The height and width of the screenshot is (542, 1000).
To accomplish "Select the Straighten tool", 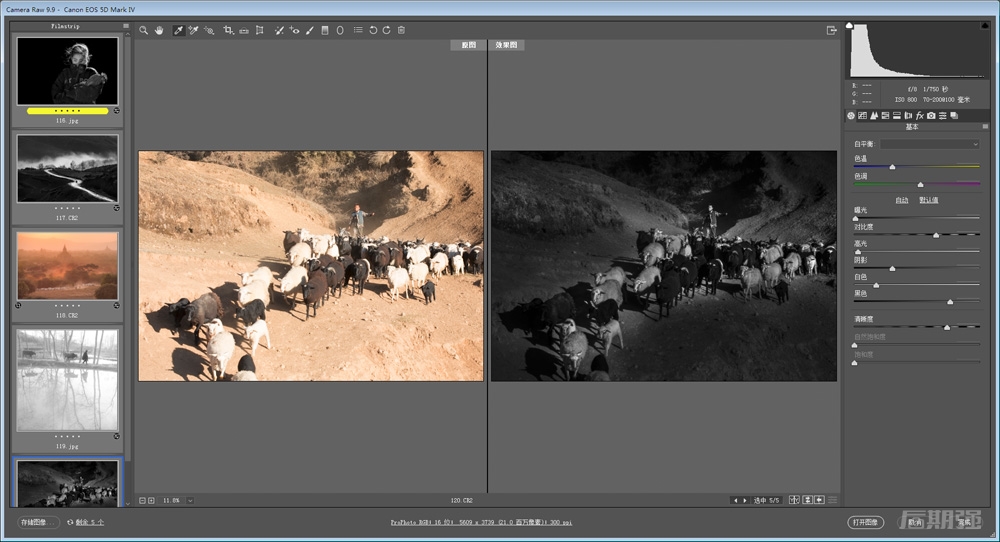I will (x=244, y=30).
